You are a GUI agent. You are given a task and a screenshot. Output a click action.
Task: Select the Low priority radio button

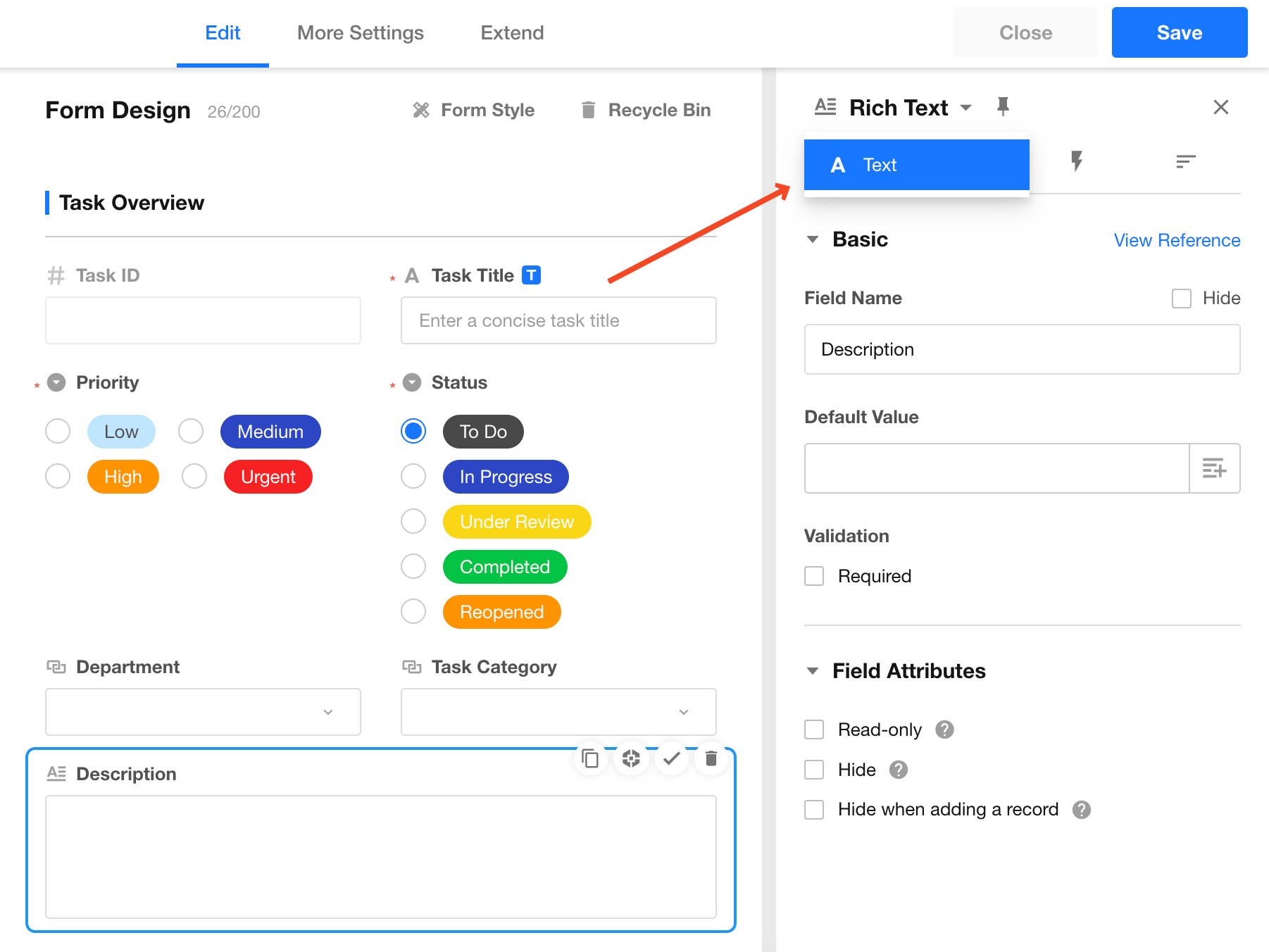58,431
